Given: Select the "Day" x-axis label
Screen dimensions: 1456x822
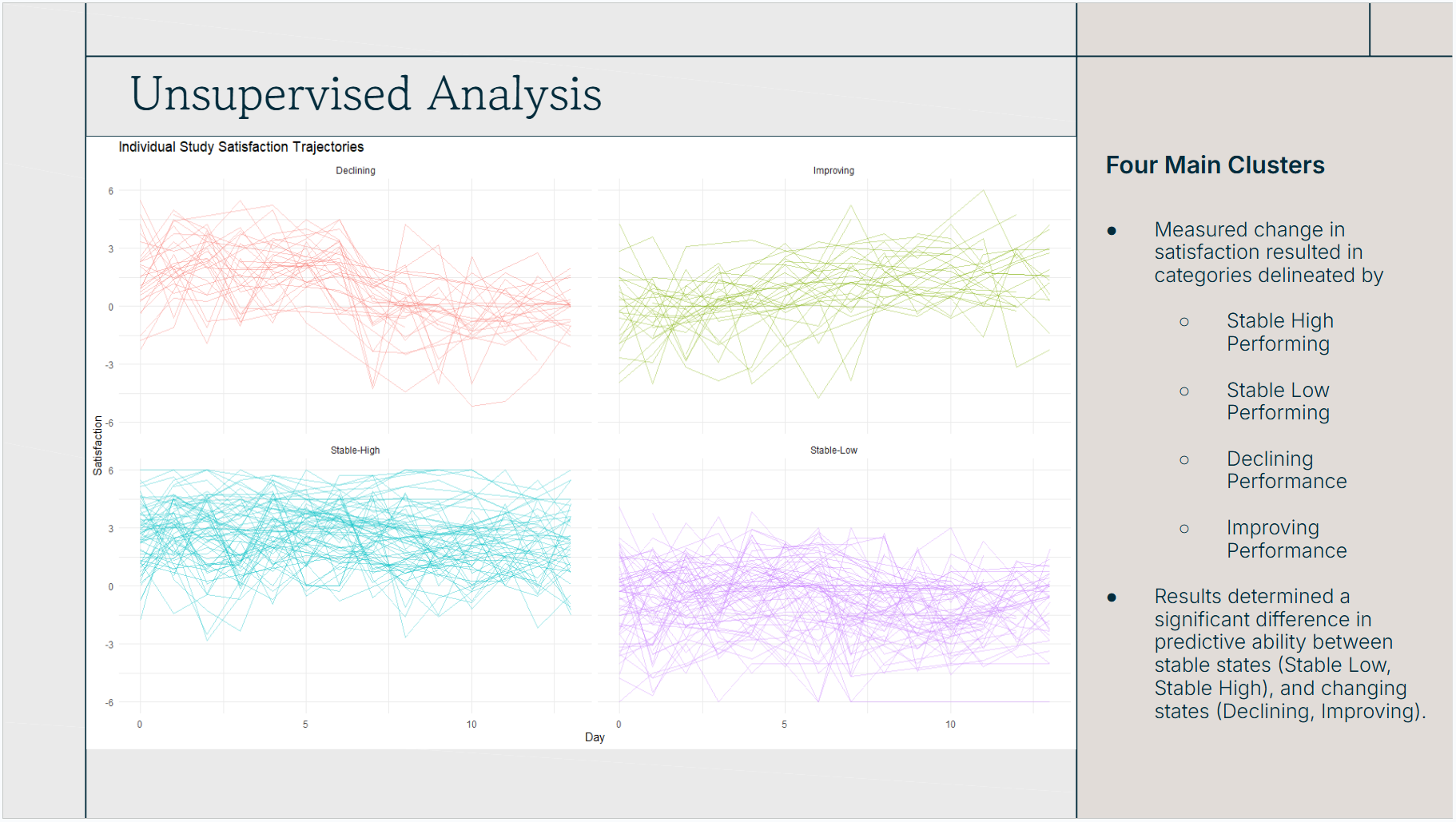Looking at the screenshot, I should (594, 737).
